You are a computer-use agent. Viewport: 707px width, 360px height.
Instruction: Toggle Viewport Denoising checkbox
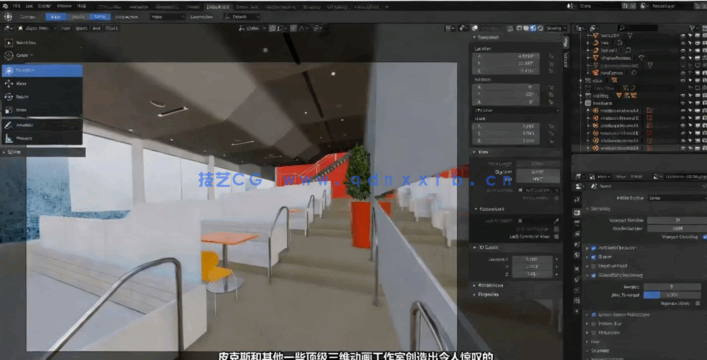click(705, 237)
